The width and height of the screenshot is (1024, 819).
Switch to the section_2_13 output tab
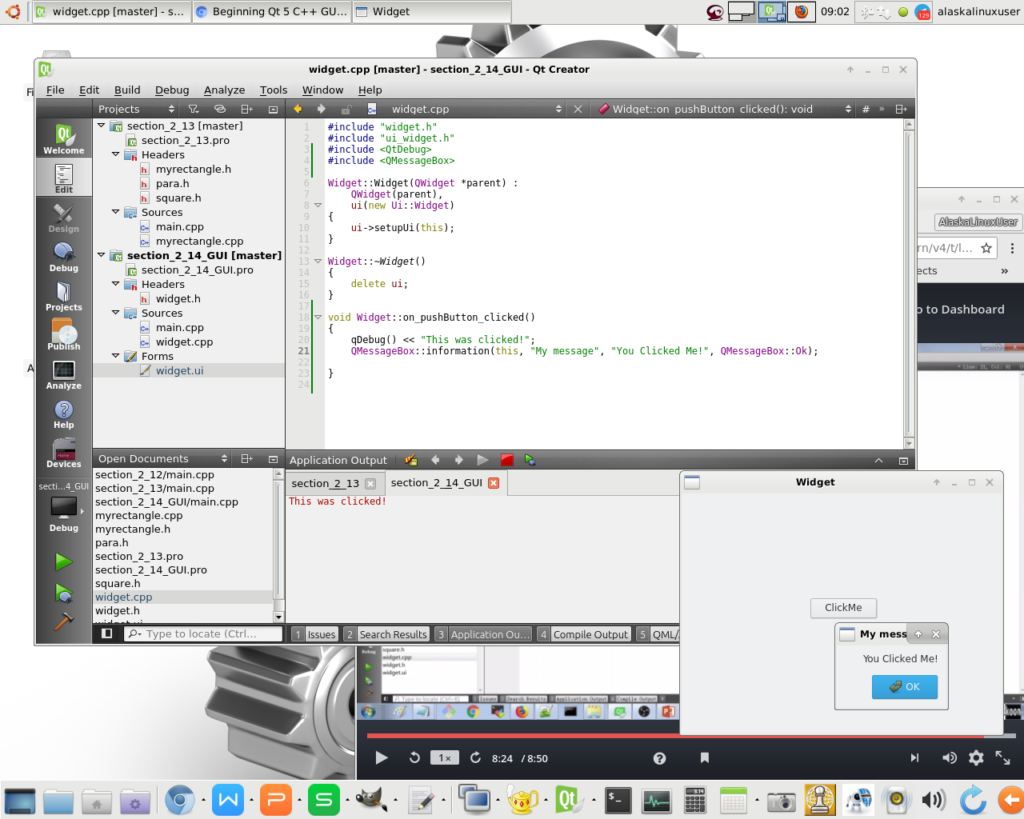(x=325, y=483)
